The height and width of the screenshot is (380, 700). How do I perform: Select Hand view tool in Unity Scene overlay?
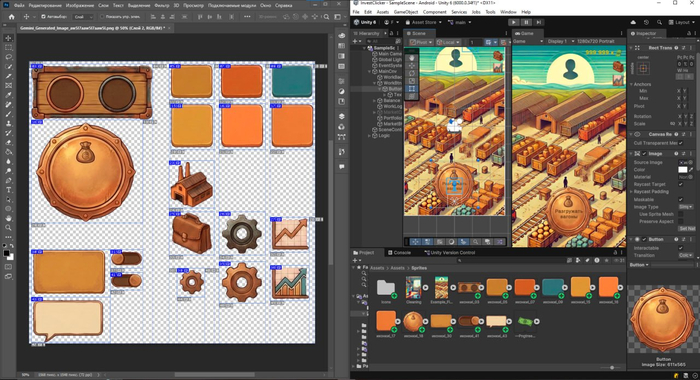pos(412,58)
